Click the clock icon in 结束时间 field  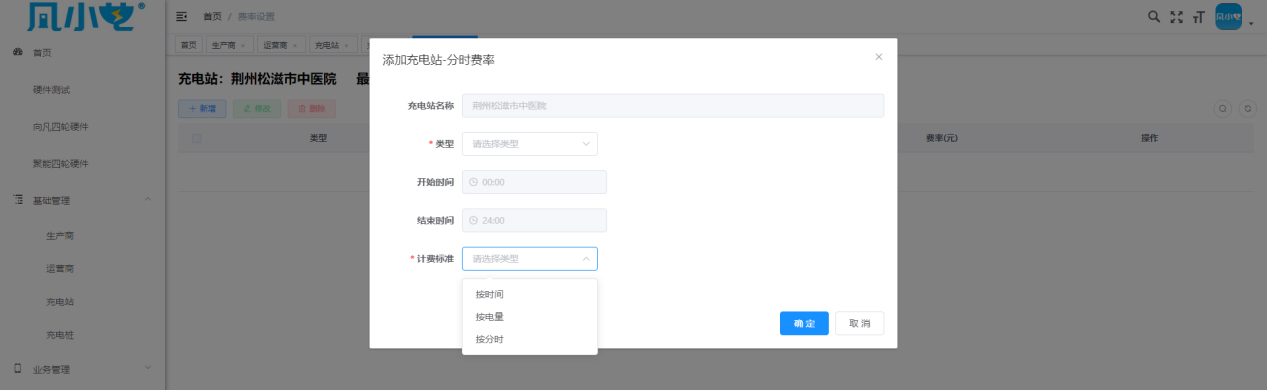(474, 220)
